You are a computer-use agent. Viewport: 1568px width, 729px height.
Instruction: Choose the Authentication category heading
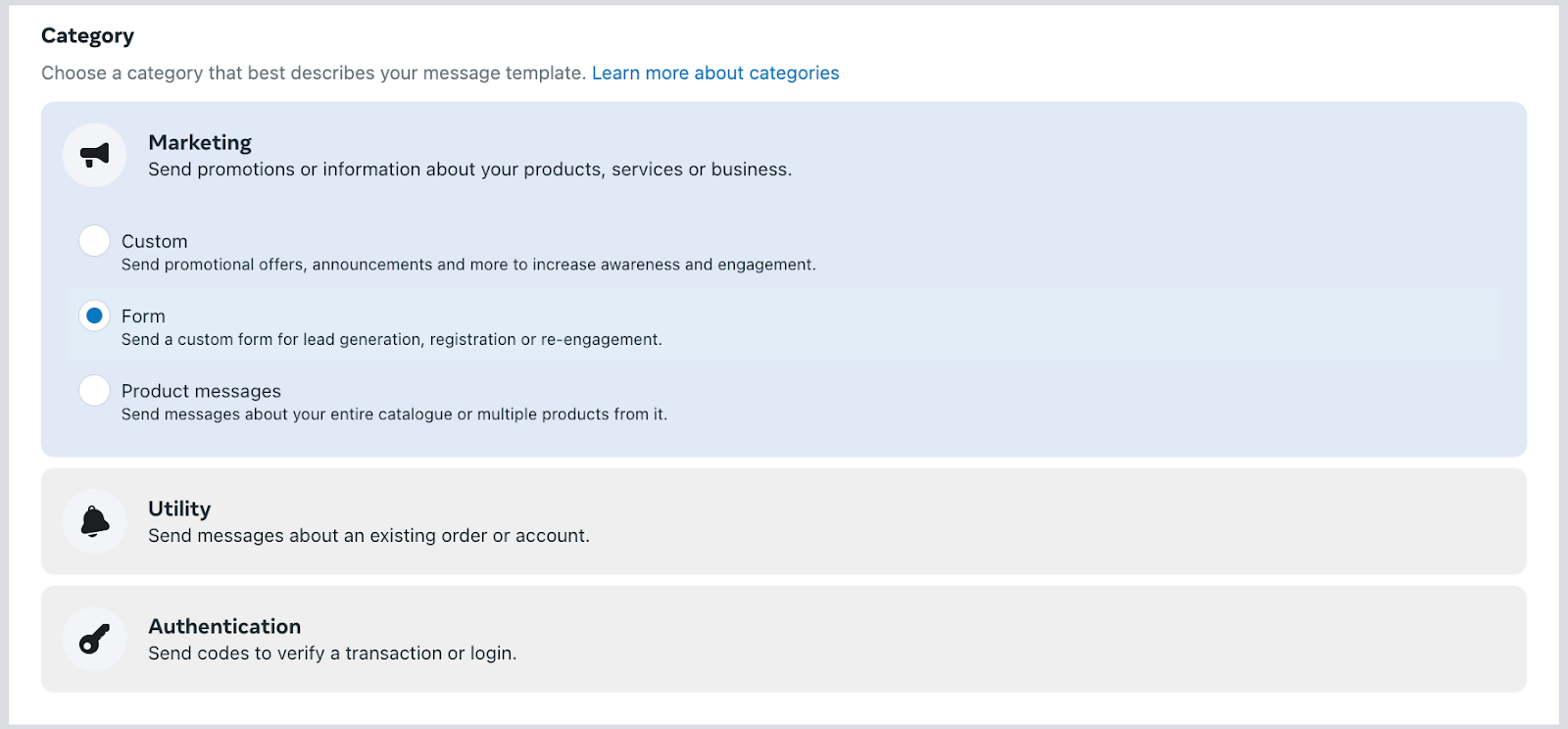coord(224,626)
